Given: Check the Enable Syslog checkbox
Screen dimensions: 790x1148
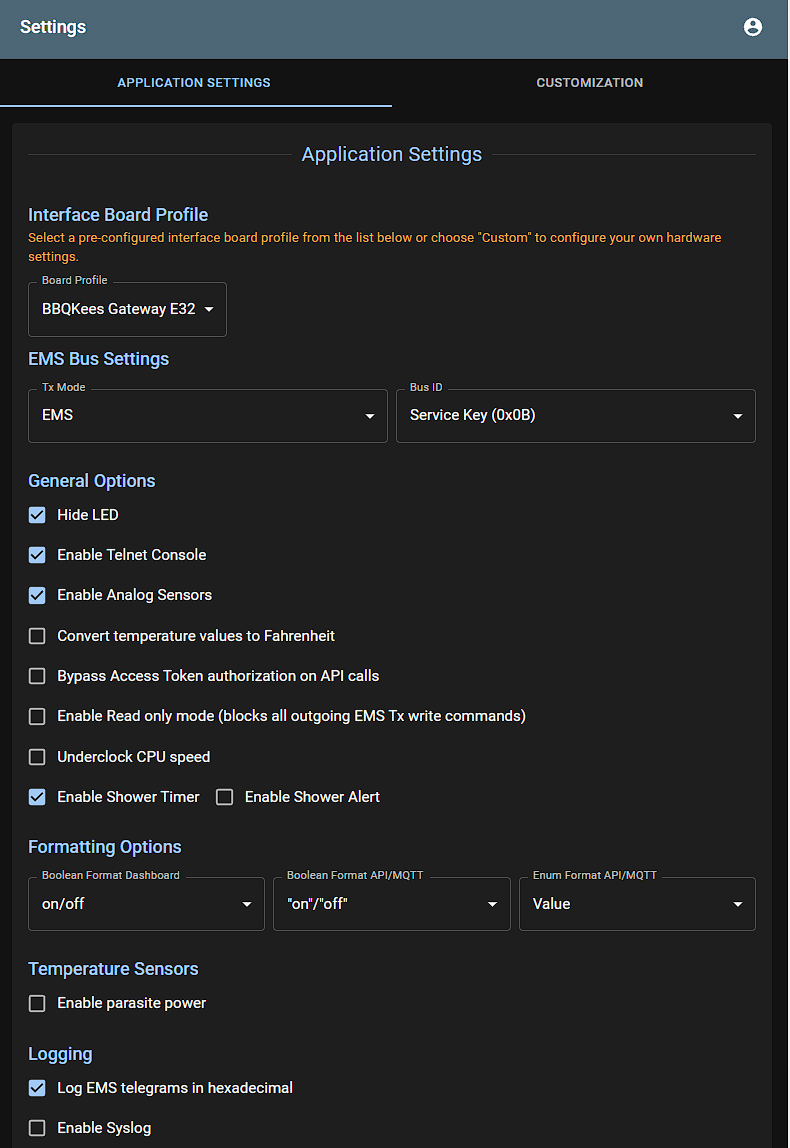Looking at the screenshot, I should pyautogui.click(x=37, y=1128).
